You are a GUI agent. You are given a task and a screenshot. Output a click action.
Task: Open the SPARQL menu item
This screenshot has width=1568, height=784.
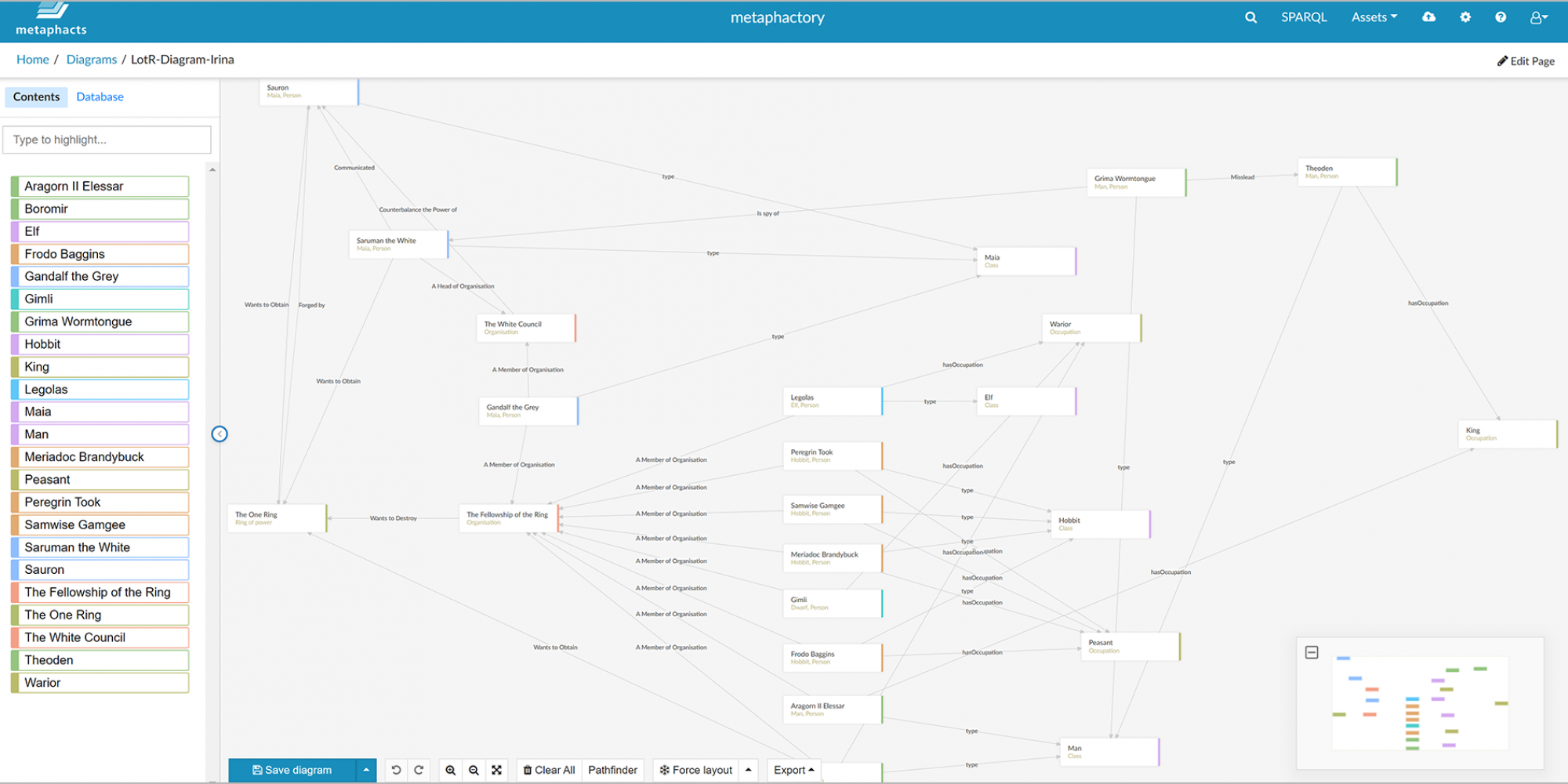tap(1304, 16)
